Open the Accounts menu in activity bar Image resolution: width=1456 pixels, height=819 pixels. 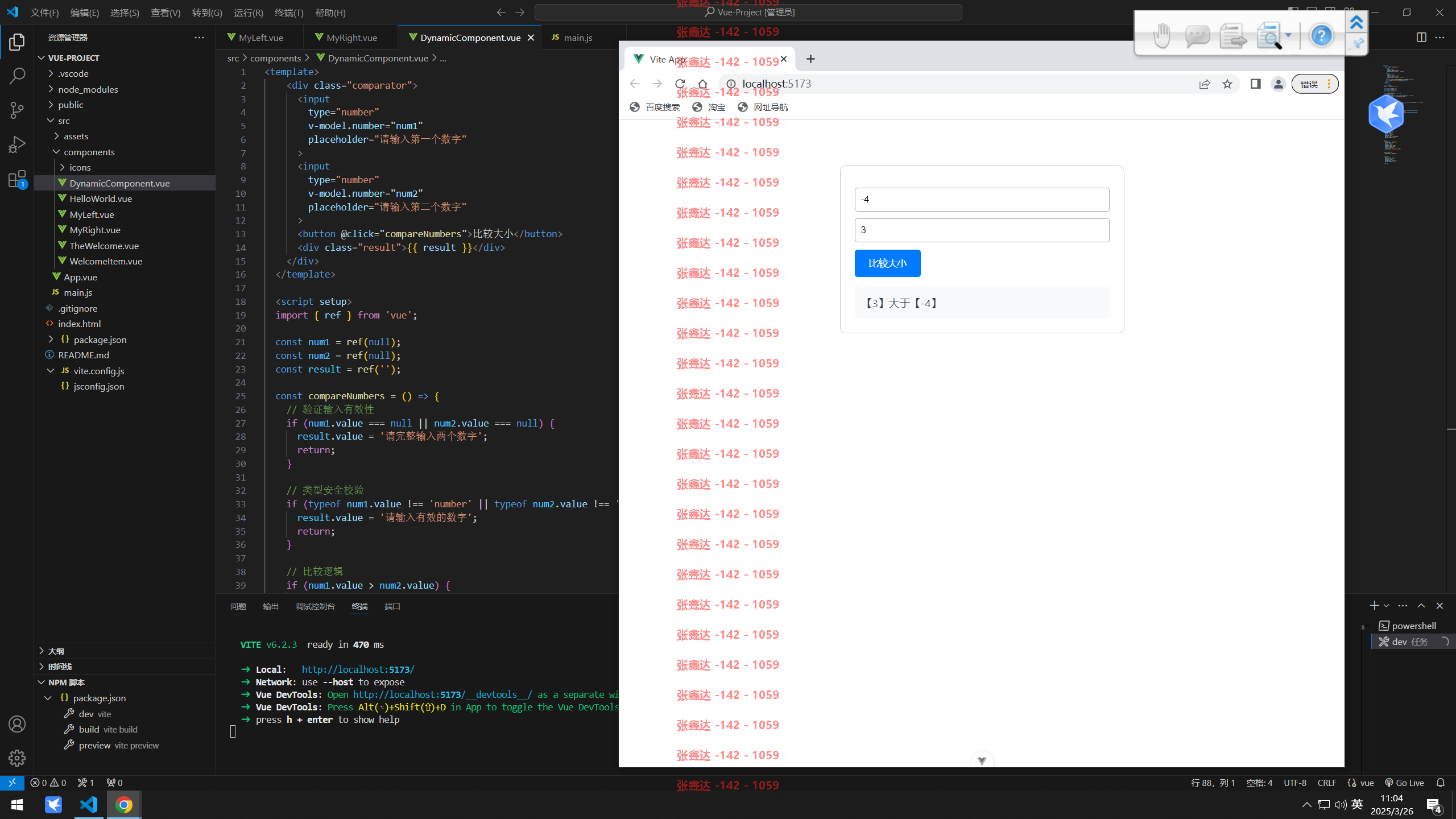click(x=17, y=724)
